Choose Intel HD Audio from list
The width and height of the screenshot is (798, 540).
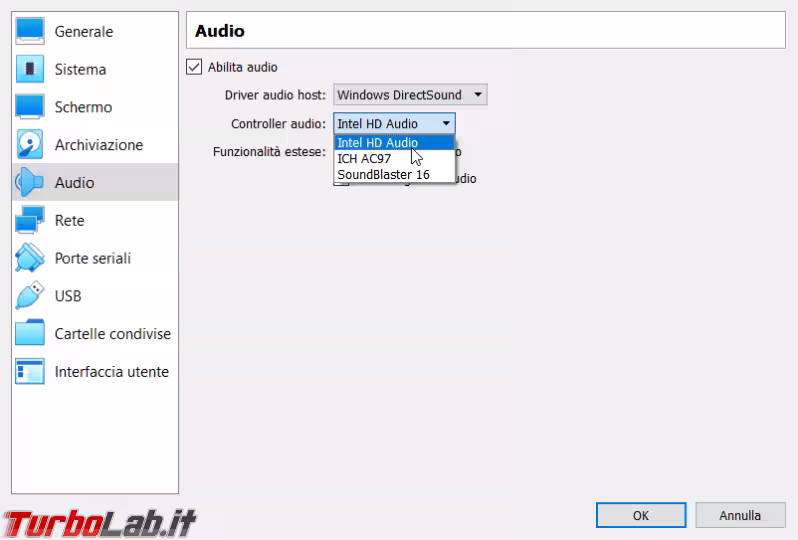coord(394,143)
